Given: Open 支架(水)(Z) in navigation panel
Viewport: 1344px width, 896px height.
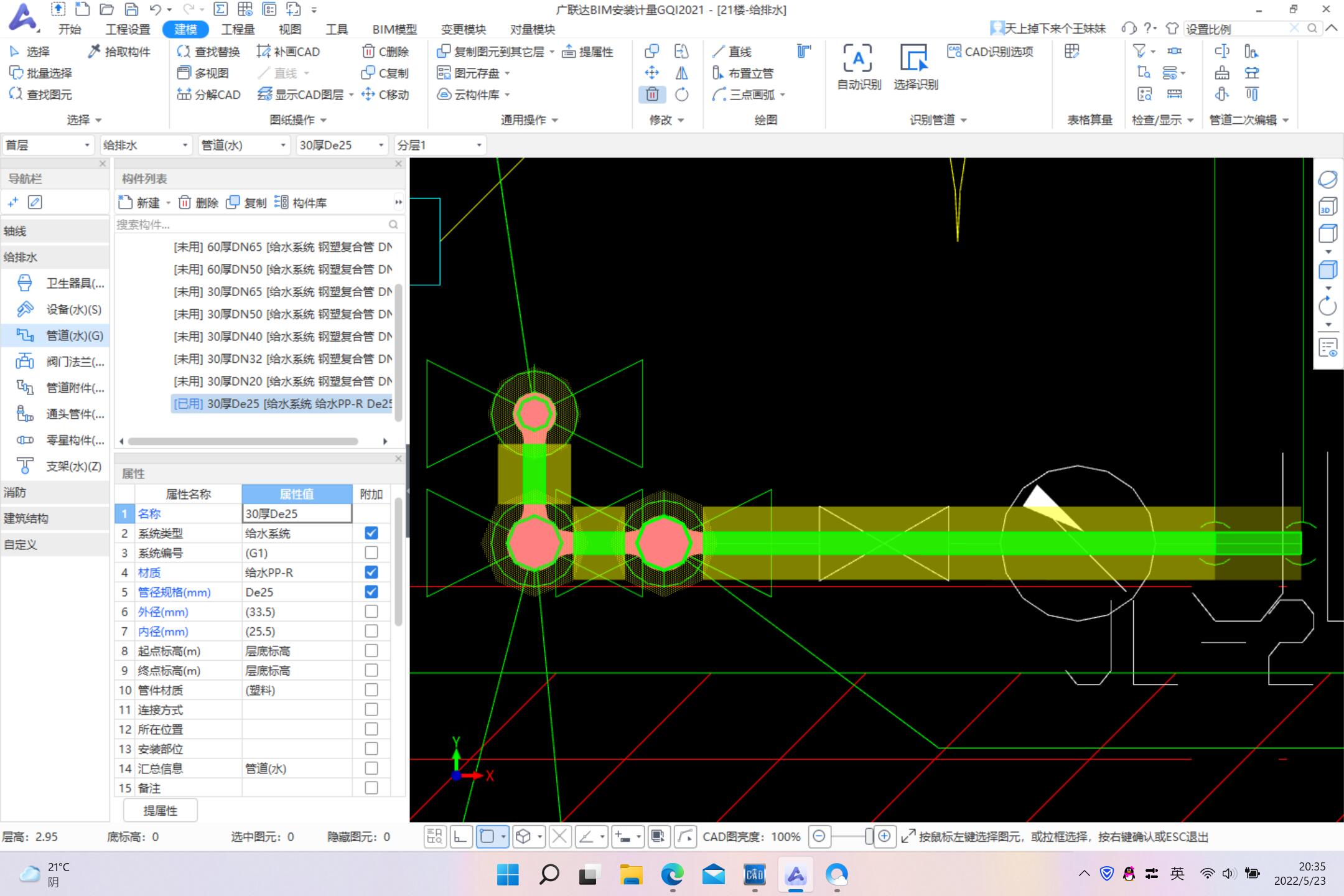Looking at the screenshot, I should point(58,466).
